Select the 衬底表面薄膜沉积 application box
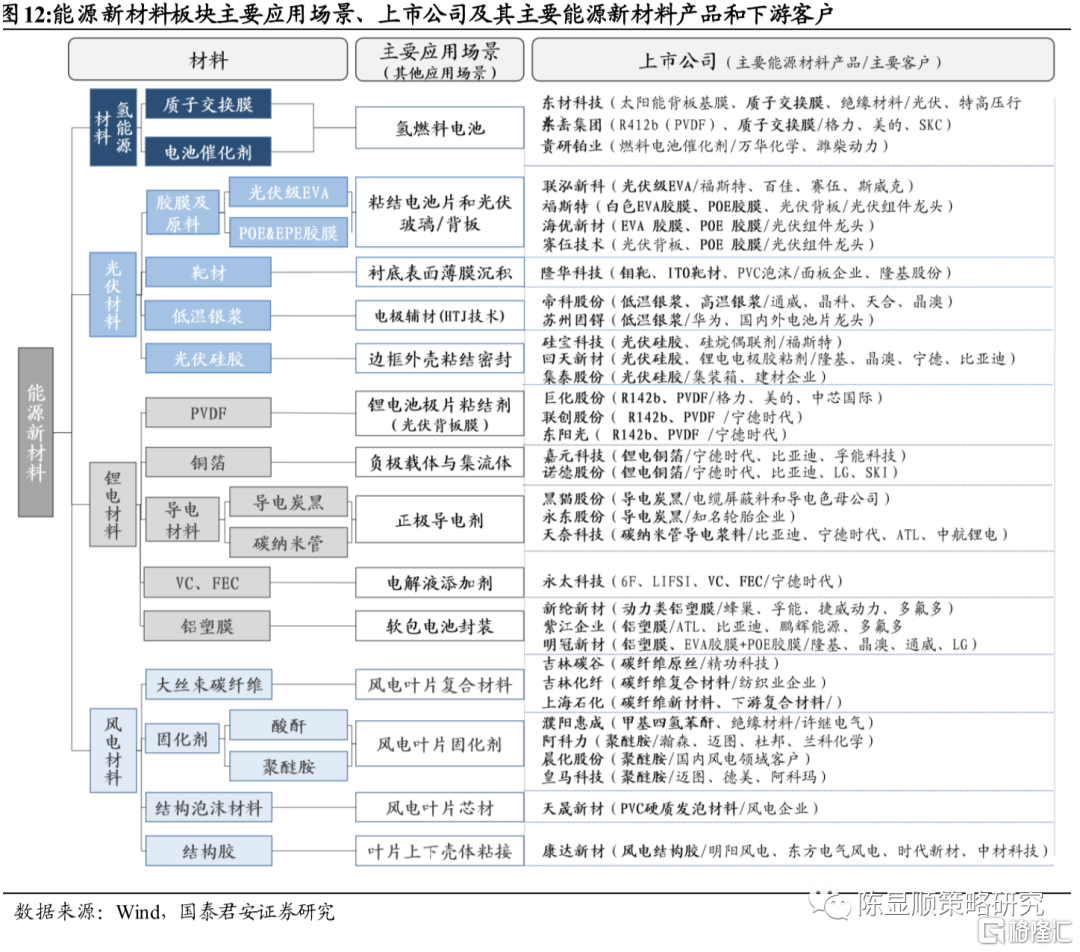1080x952 pixels. pos(439,273)
